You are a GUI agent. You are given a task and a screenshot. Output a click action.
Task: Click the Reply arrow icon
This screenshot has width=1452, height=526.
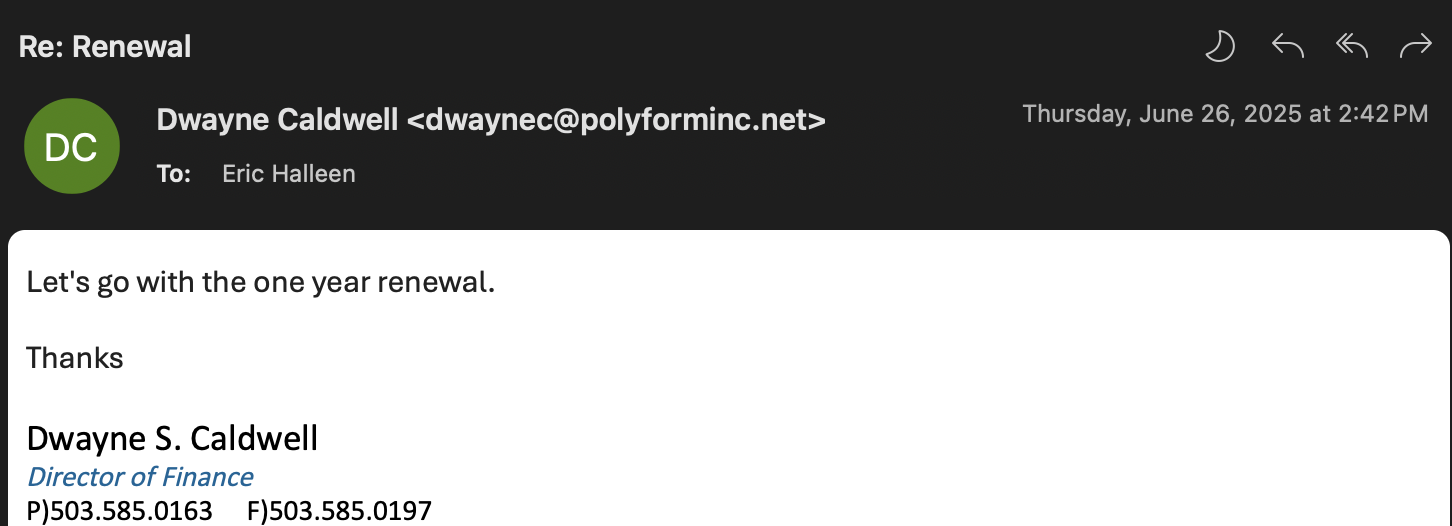point(1287,46)
